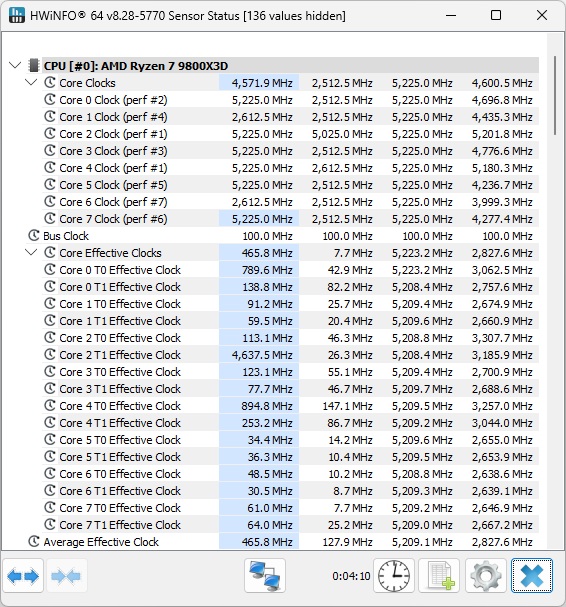Select Core 0 T1 Effective Clock row
This screenshot has width=566, height=607.
click(290, 287)
